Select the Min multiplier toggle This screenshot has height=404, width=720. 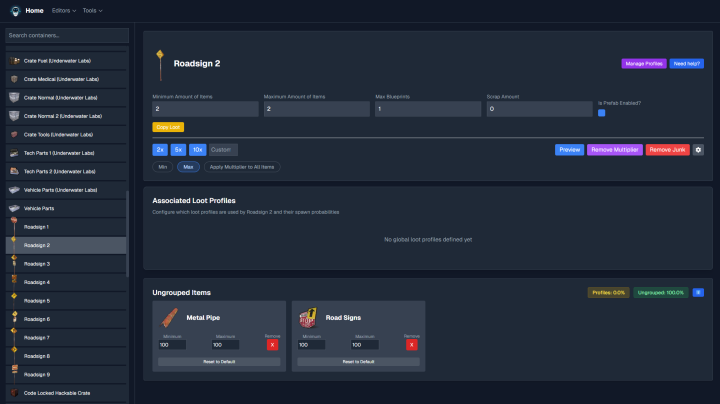[x=163, y=167]
